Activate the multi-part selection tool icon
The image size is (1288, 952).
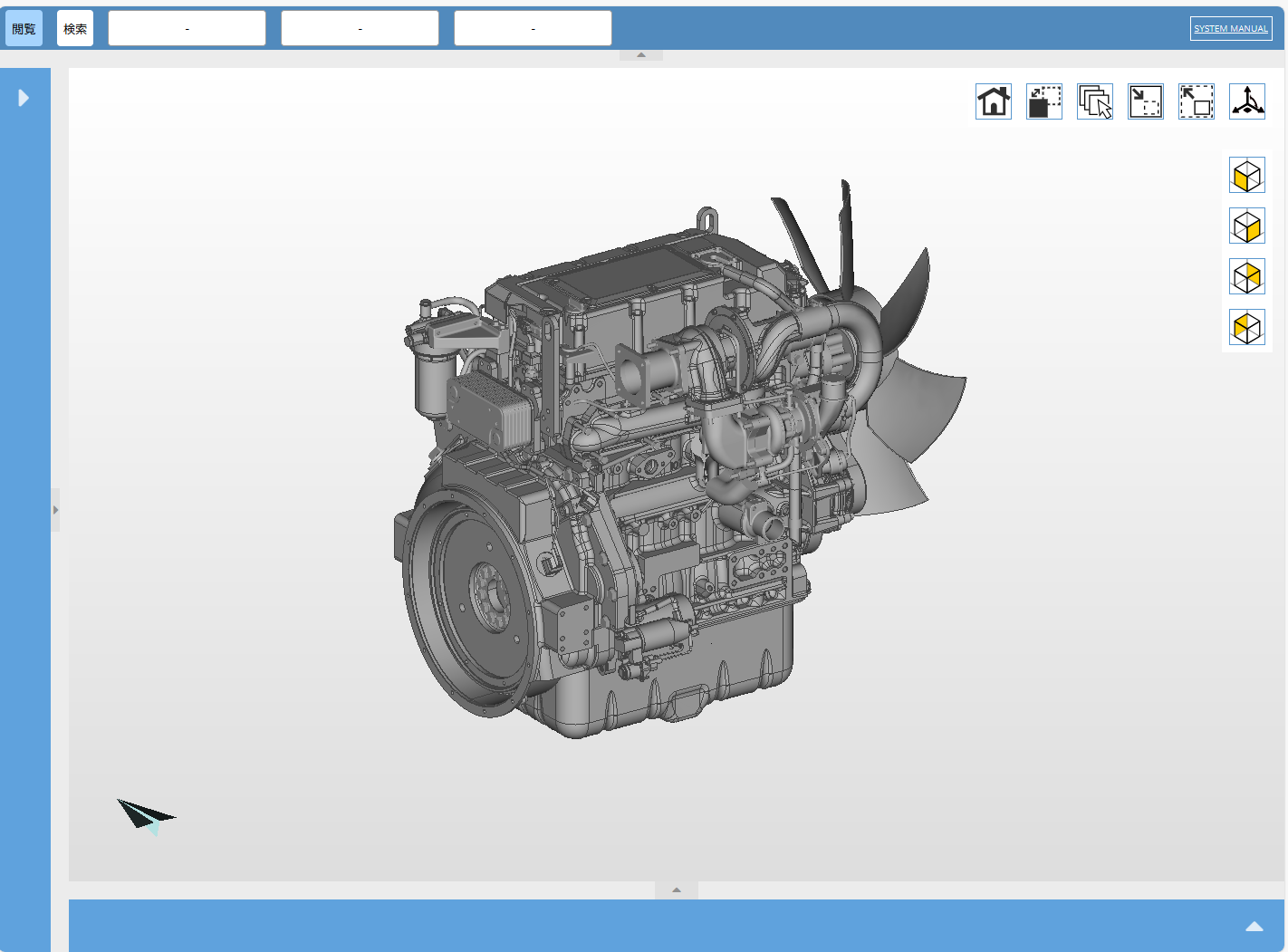click(1094, 101)
